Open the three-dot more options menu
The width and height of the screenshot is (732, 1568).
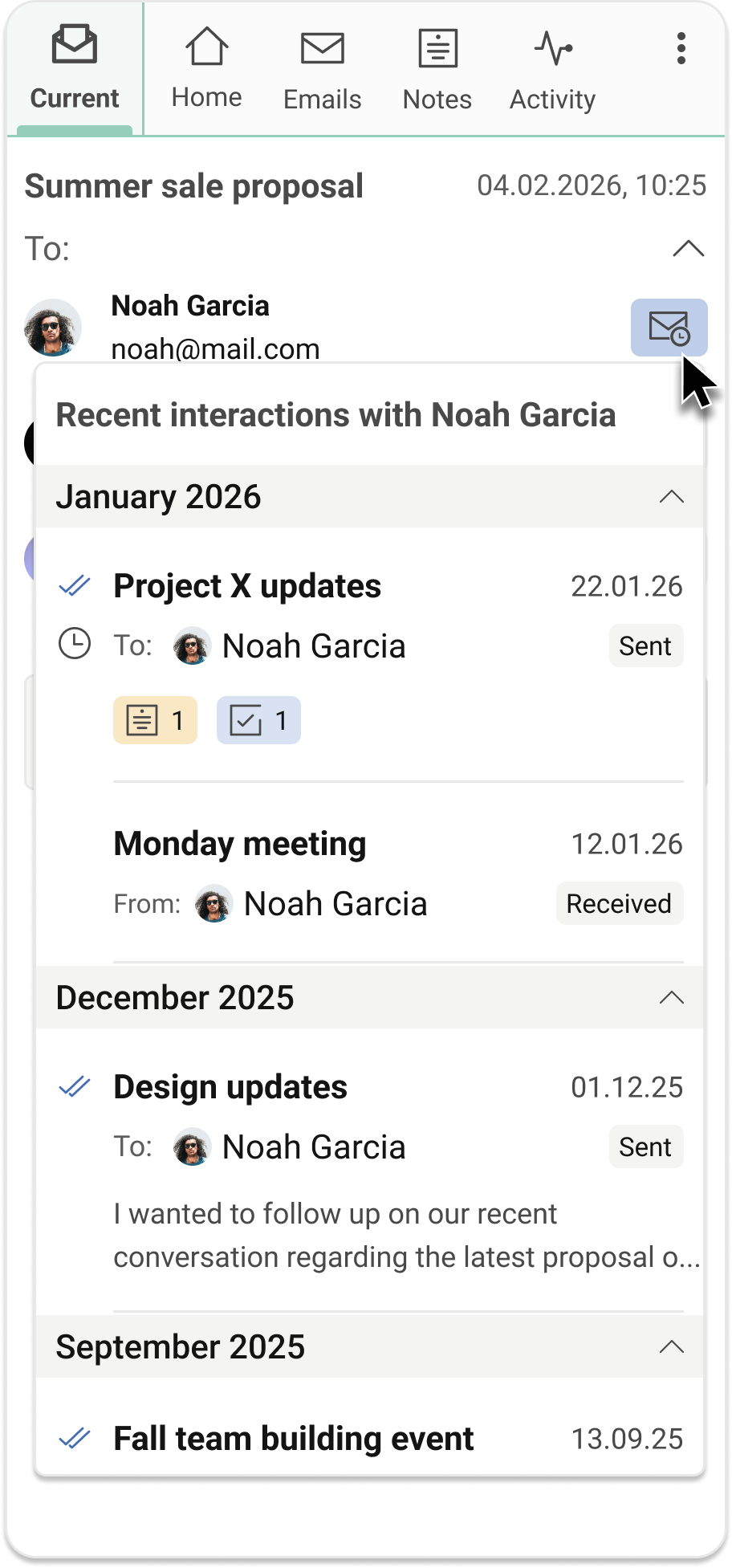pyautogui.click(x=681, y=49)
